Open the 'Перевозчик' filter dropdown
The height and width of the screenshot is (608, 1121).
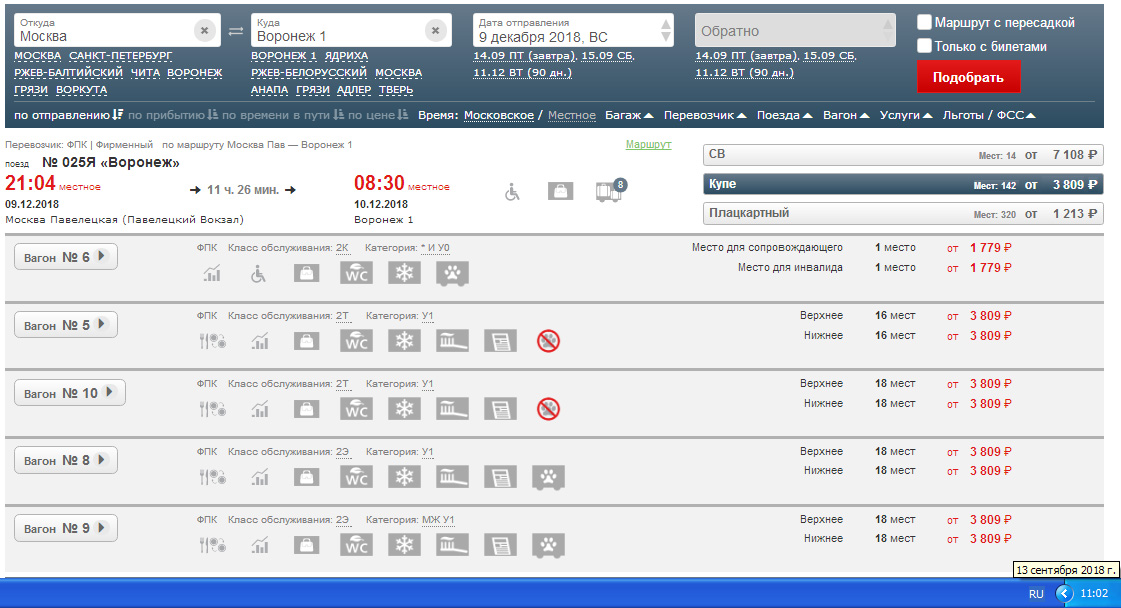[x=705, y=115]
